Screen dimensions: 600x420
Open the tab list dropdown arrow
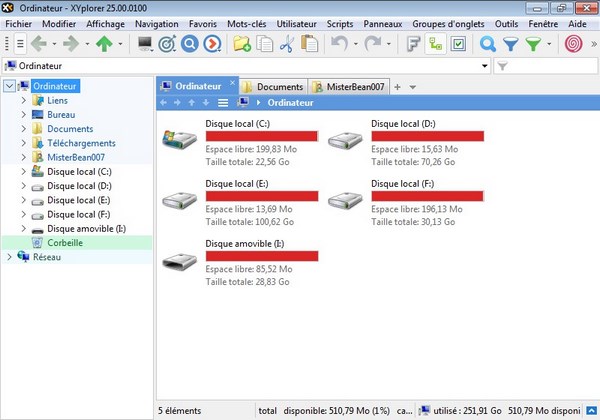(412, 87)
